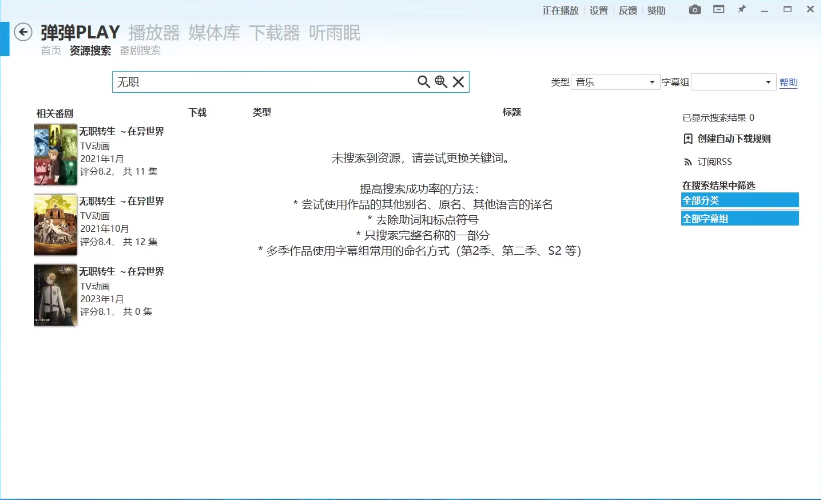Open the 2021年1月 无职转生 poster thumbnail
Screen dimensions: 821x500
coord(56,154)
